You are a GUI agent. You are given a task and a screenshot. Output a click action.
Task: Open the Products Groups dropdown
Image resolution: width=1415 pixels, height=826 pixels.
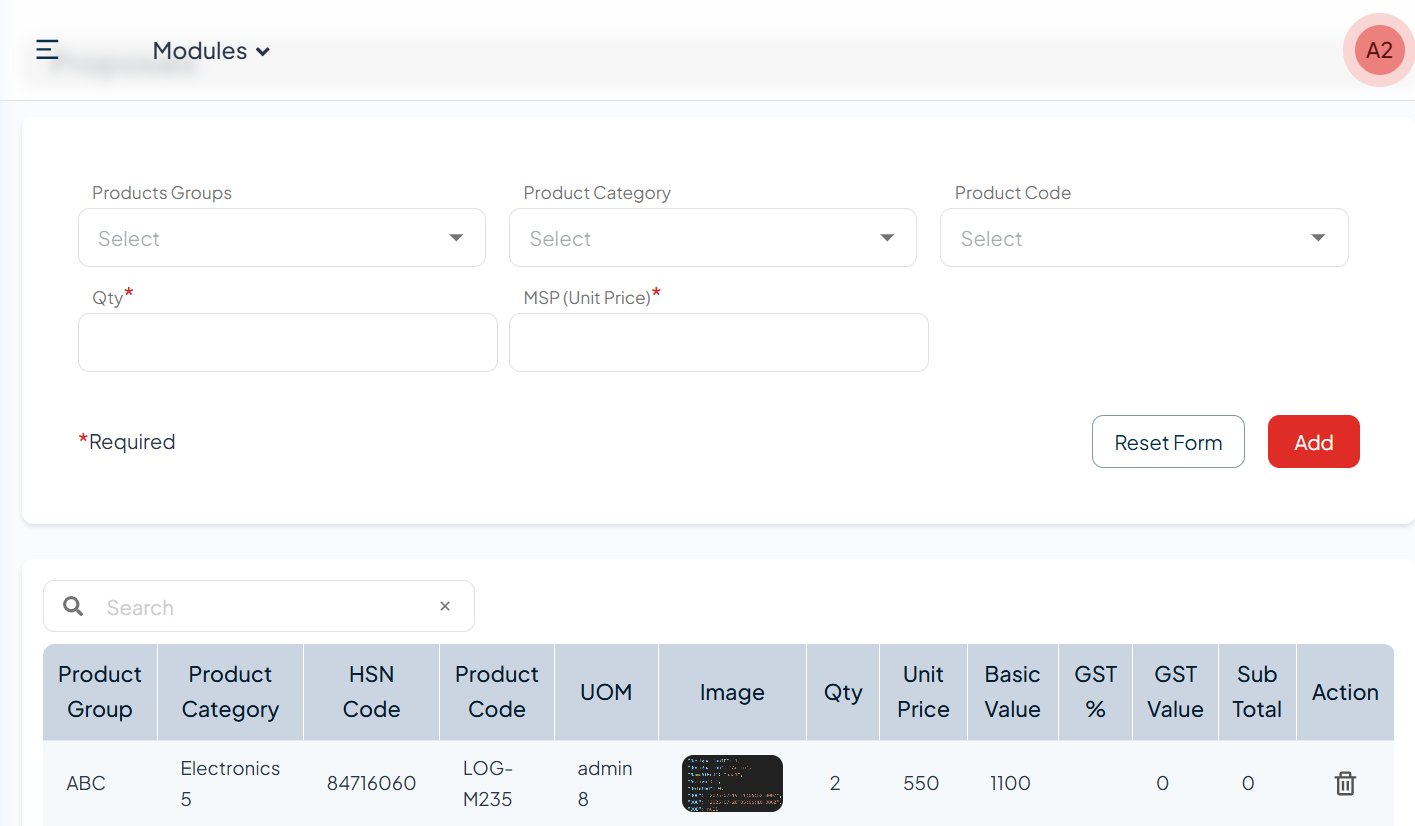pyautogui.click(x=281, y=238)
